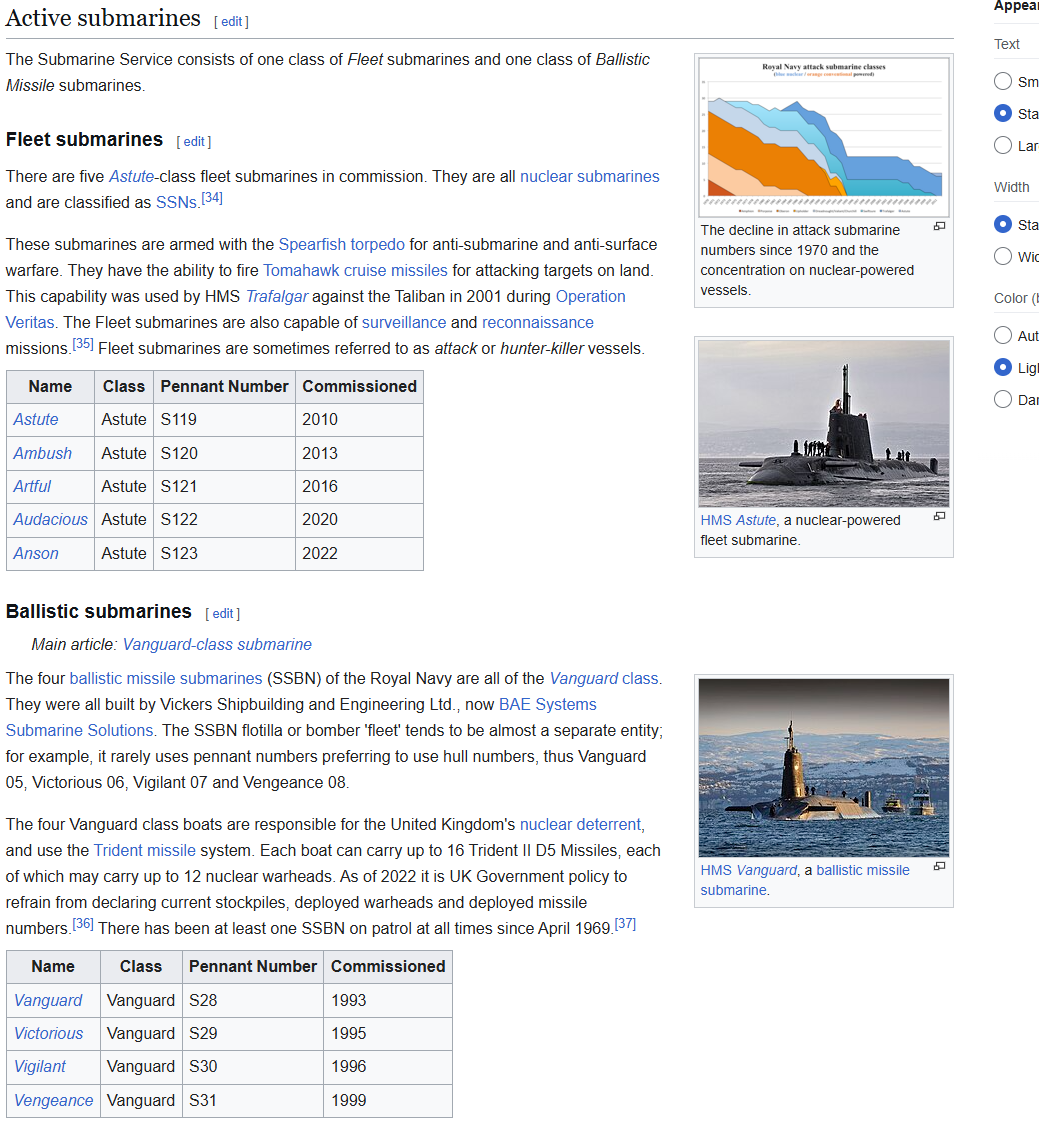Open citation reference 36
This screenshot has width=1039, height=1143.
82,924
